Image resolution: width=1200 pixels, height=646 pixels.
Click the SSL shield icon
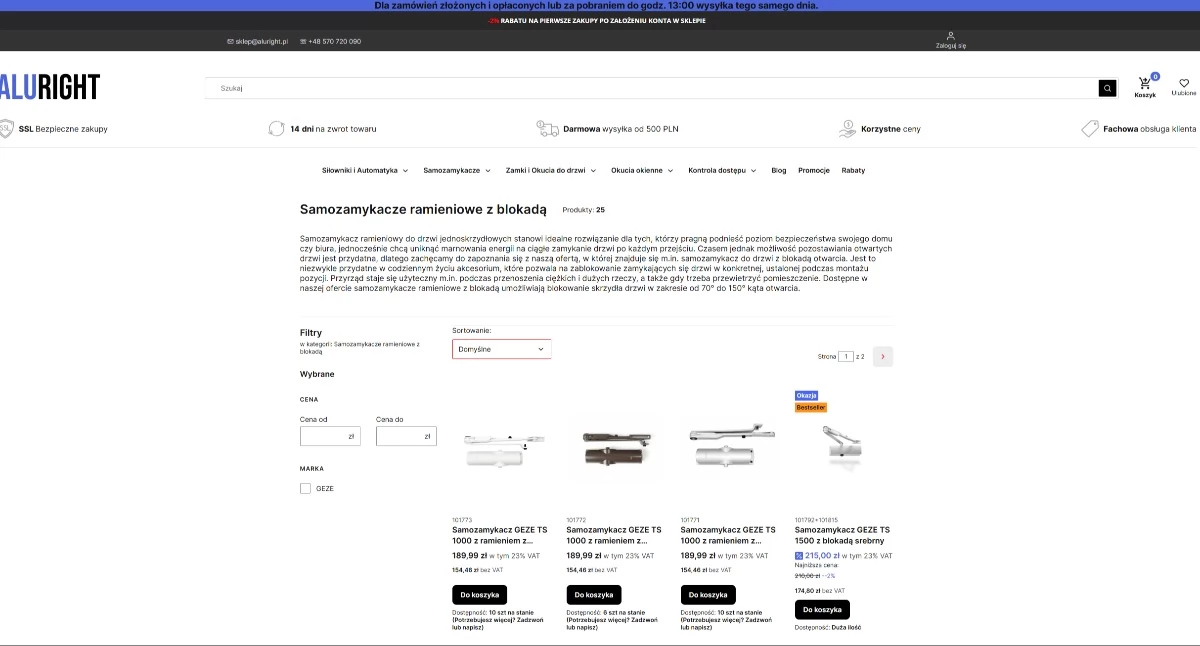tap(6, 128)
